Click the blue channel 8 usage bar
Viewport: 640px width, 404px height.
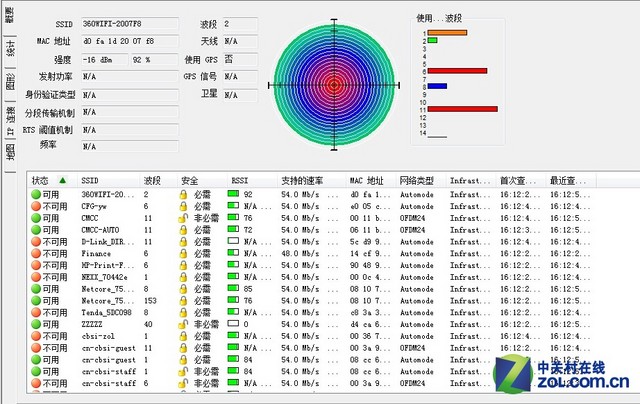pos(437,86)
